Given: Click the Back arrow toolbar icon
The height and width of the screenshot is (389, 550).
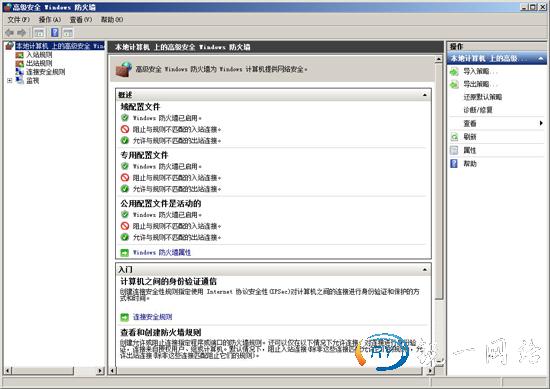Looking at the screenshot, I should click(x=9, y=33).
